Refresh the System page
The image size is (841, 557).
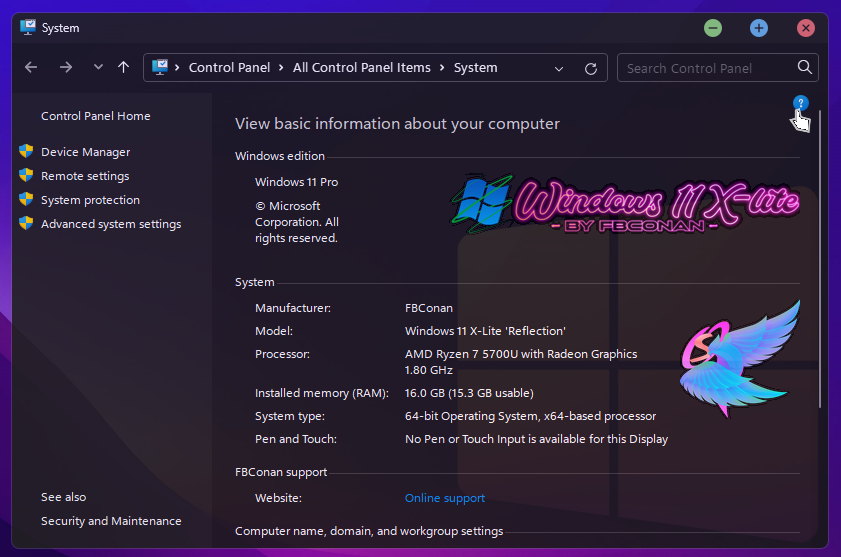tap(591, 69)
